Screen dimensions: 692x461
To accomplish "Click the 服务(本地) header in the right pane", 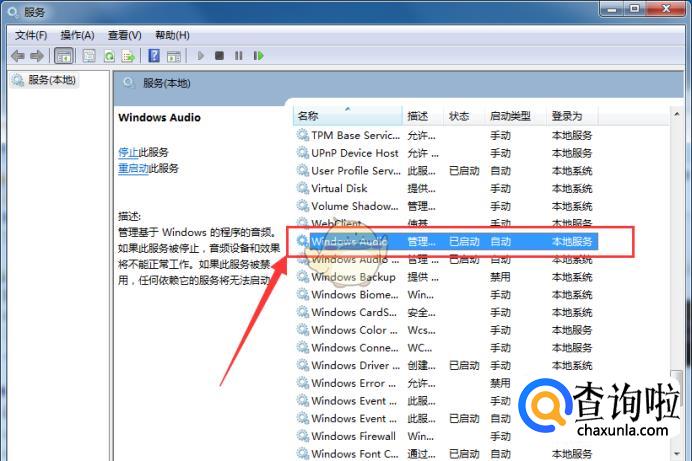I will pos(166,83).
